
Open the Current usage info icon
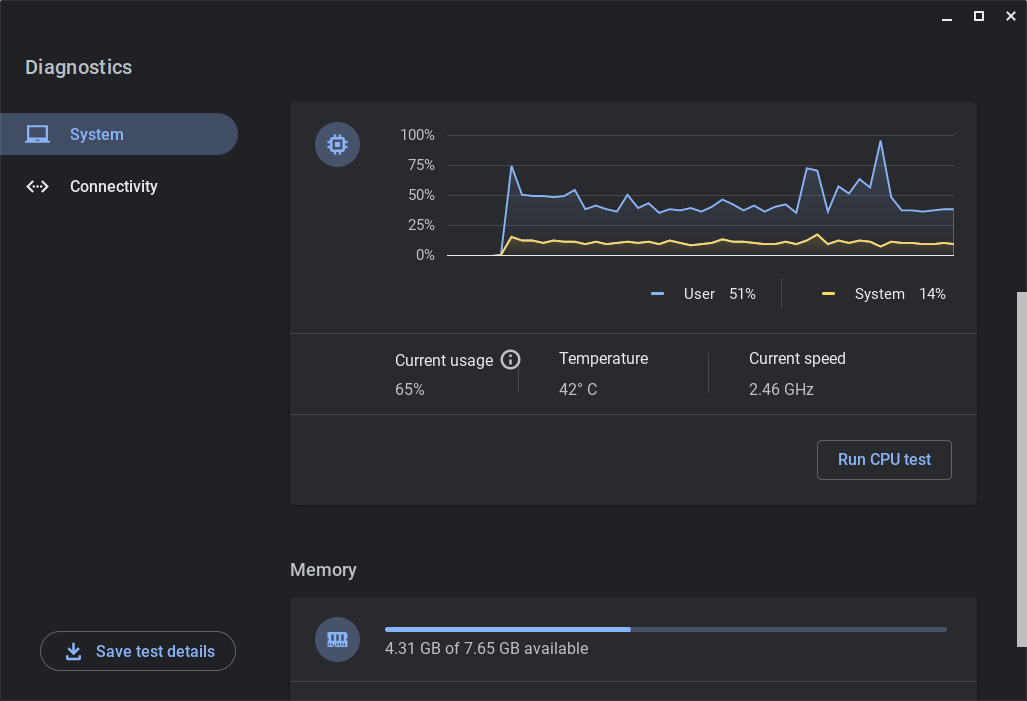[x=510, y=360]
